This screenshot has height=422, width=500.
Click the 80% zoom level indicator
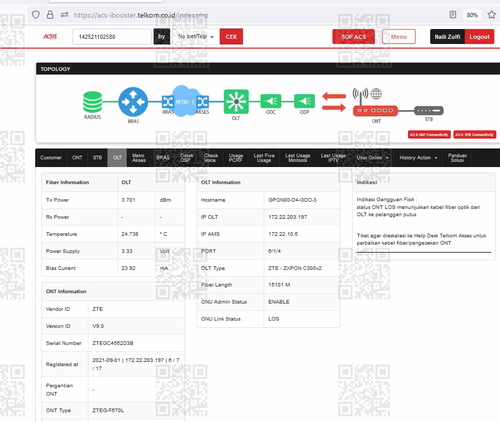[472, 15]
